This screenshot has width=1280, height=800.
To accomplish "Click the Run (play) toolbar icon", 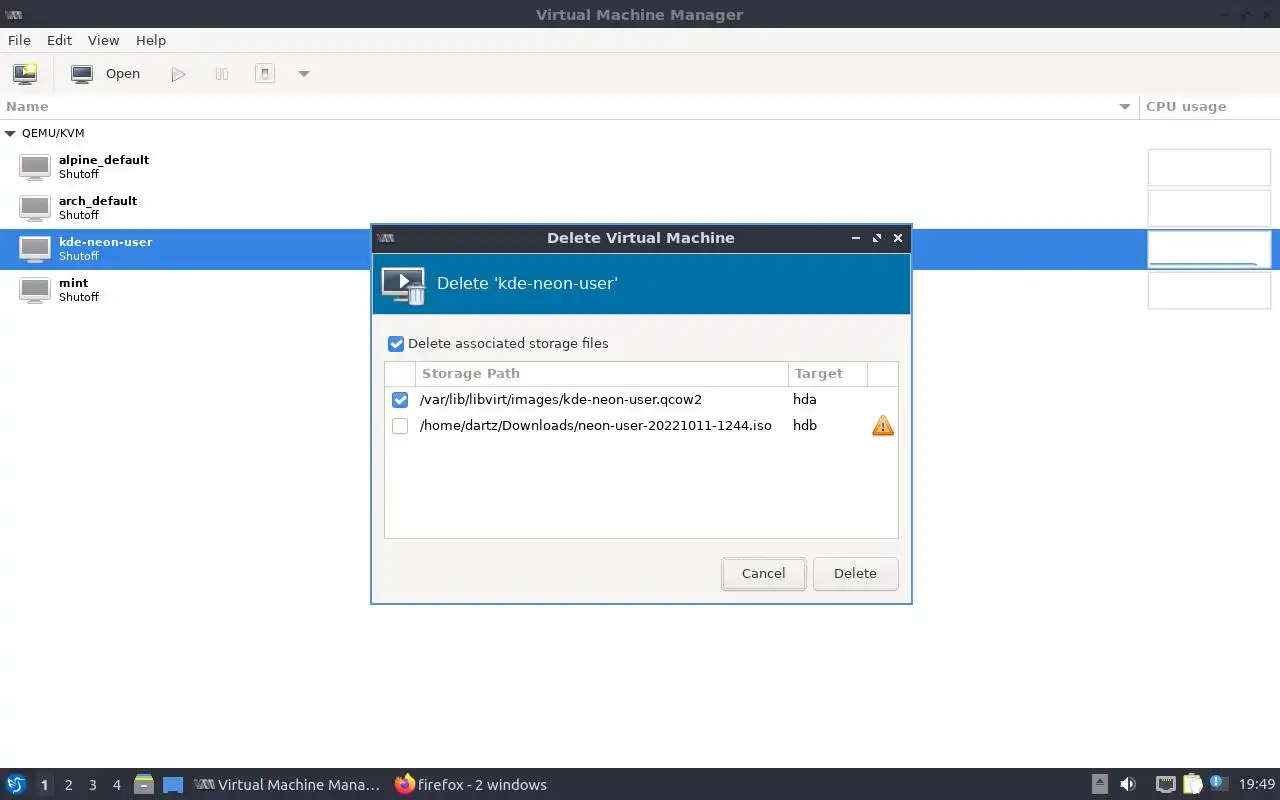I will tap(178, 74).
